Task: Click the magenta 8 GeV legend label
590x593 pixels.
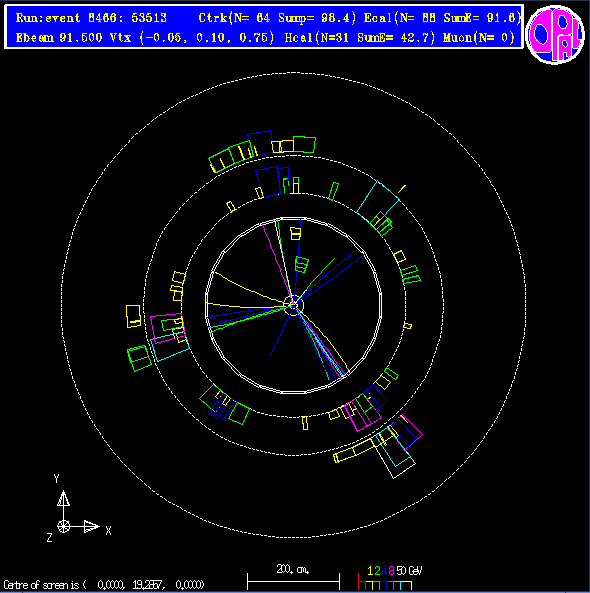Action: (391, 571)
